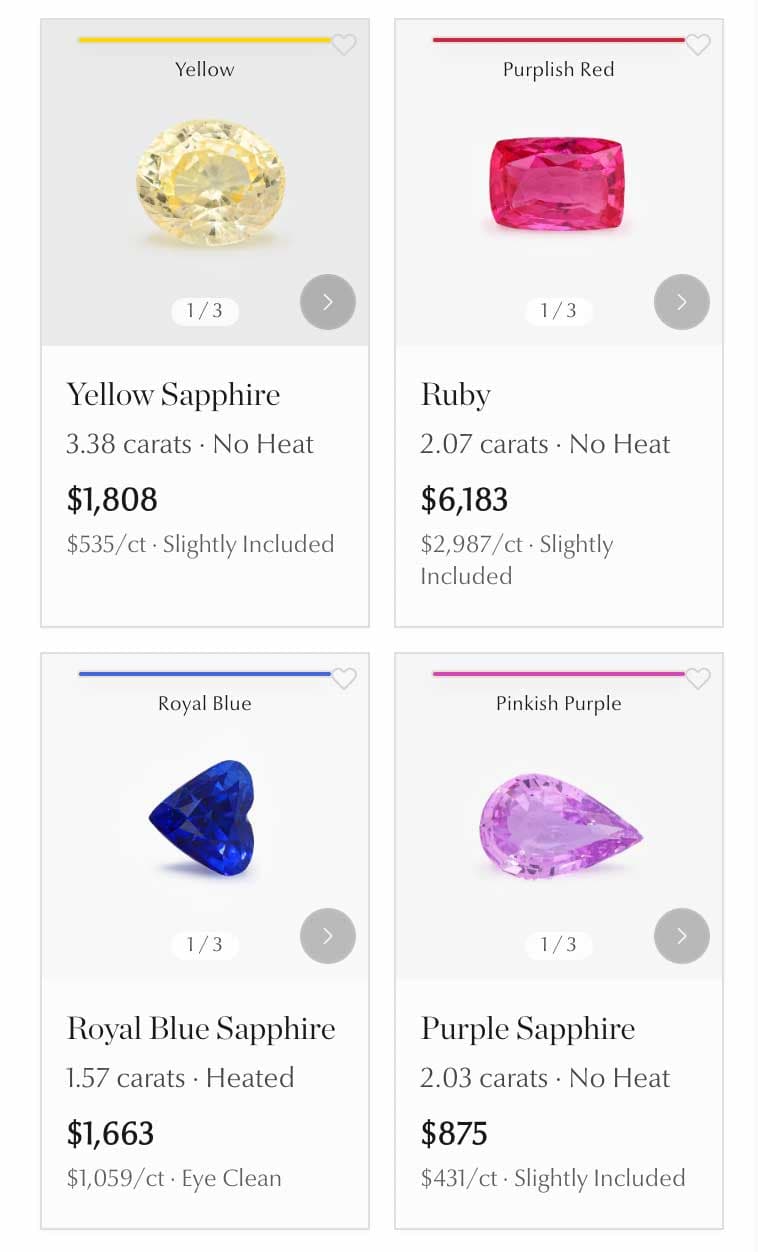Screen dimensions: 758x1252
Task: Click the next arrow on Royal Blue Sapphire
Action: (x=328, y=936)
